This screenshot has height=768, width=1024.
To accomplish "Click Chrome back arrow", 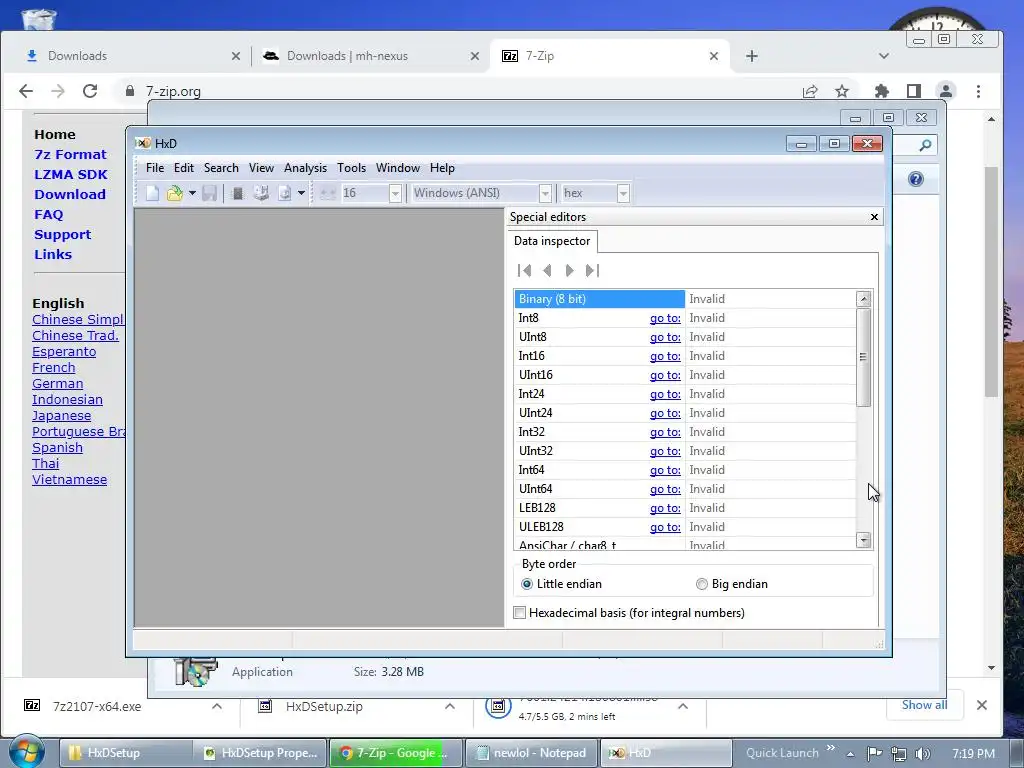I will (x=26, y=91).
